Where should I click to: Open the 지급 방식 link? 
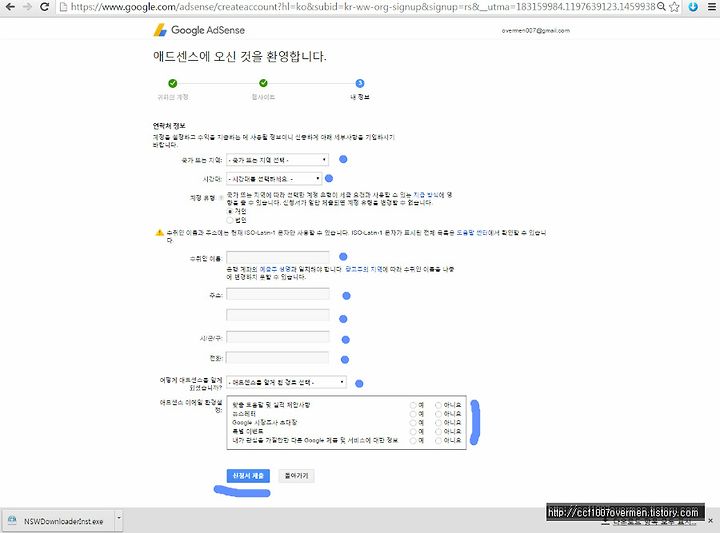tap(426, 195)
